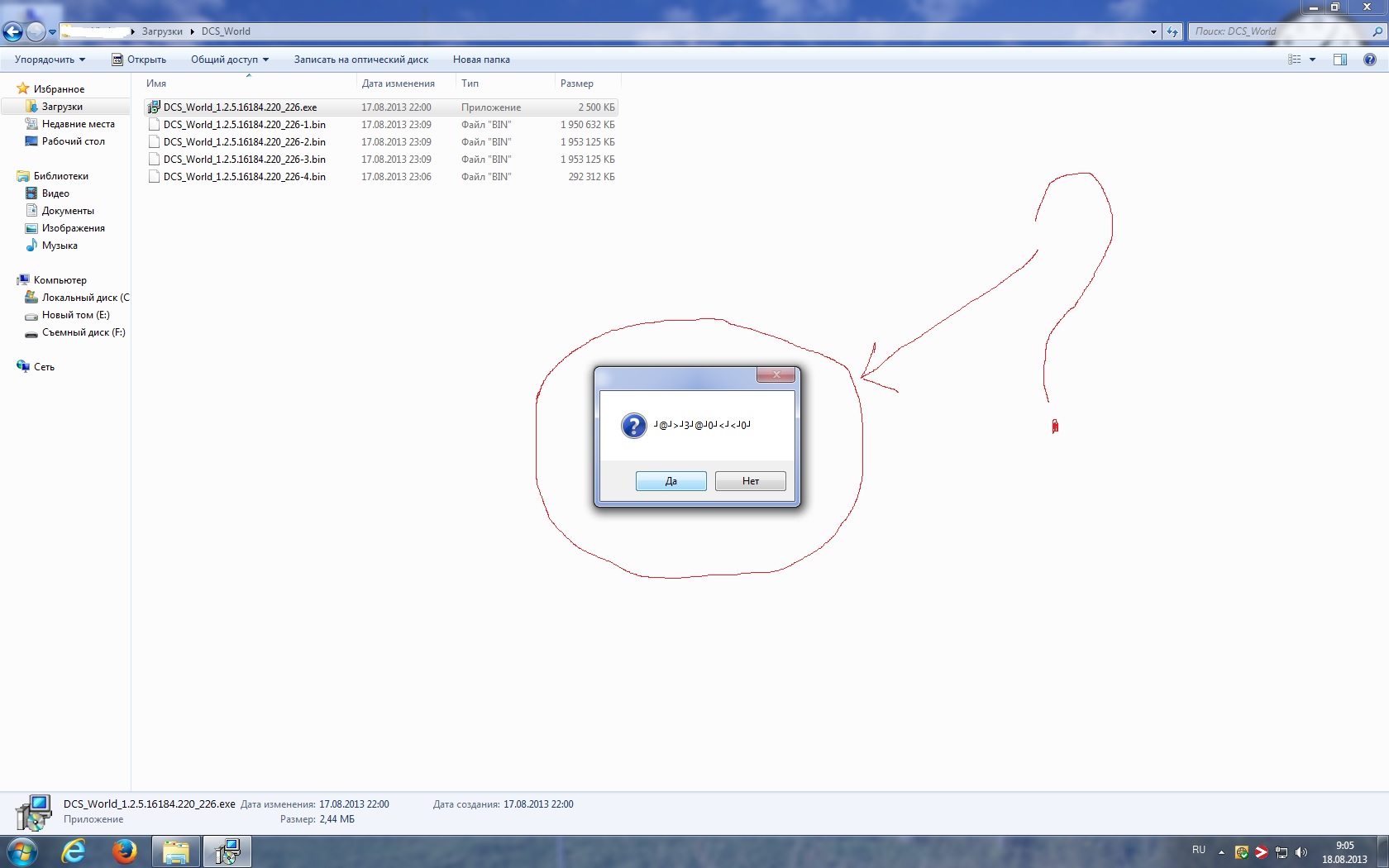The image size is (1389, 868).
Task: Click the Help question mark icon
Action: tap(1370, 60)
